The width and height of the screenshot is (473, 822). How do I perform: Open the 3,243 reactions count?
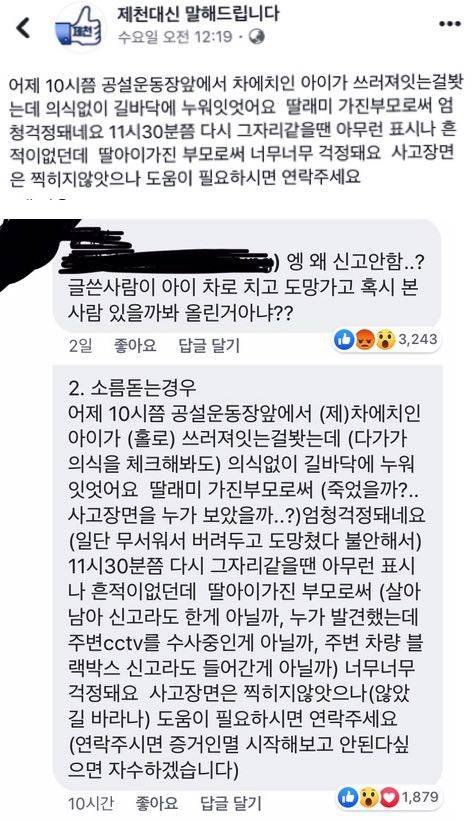coord(417,340)
